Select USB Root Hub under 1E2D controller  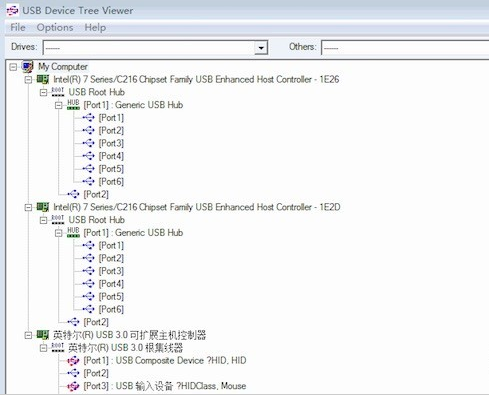click(x=97, y=220)
